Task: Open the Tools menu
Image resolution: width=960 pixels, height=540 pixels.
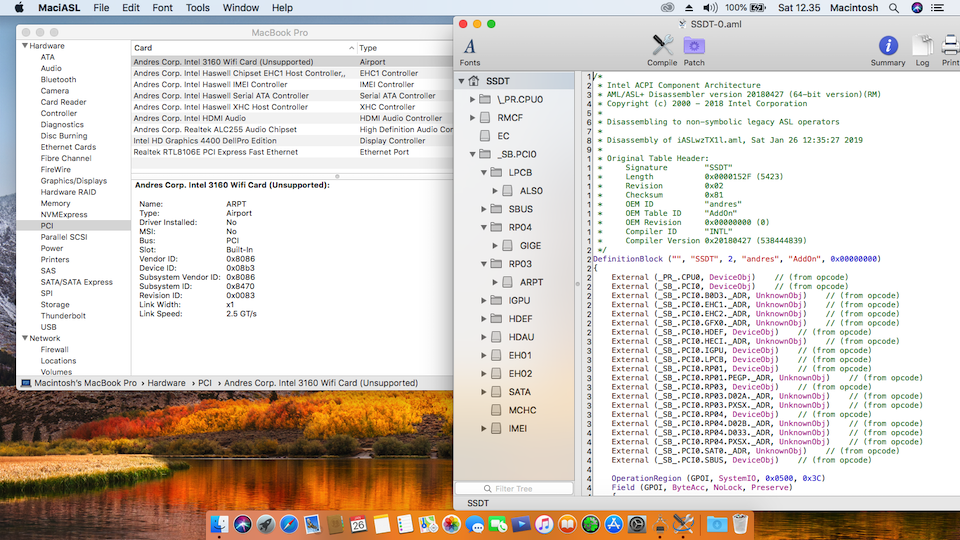Action: point(198,8)
